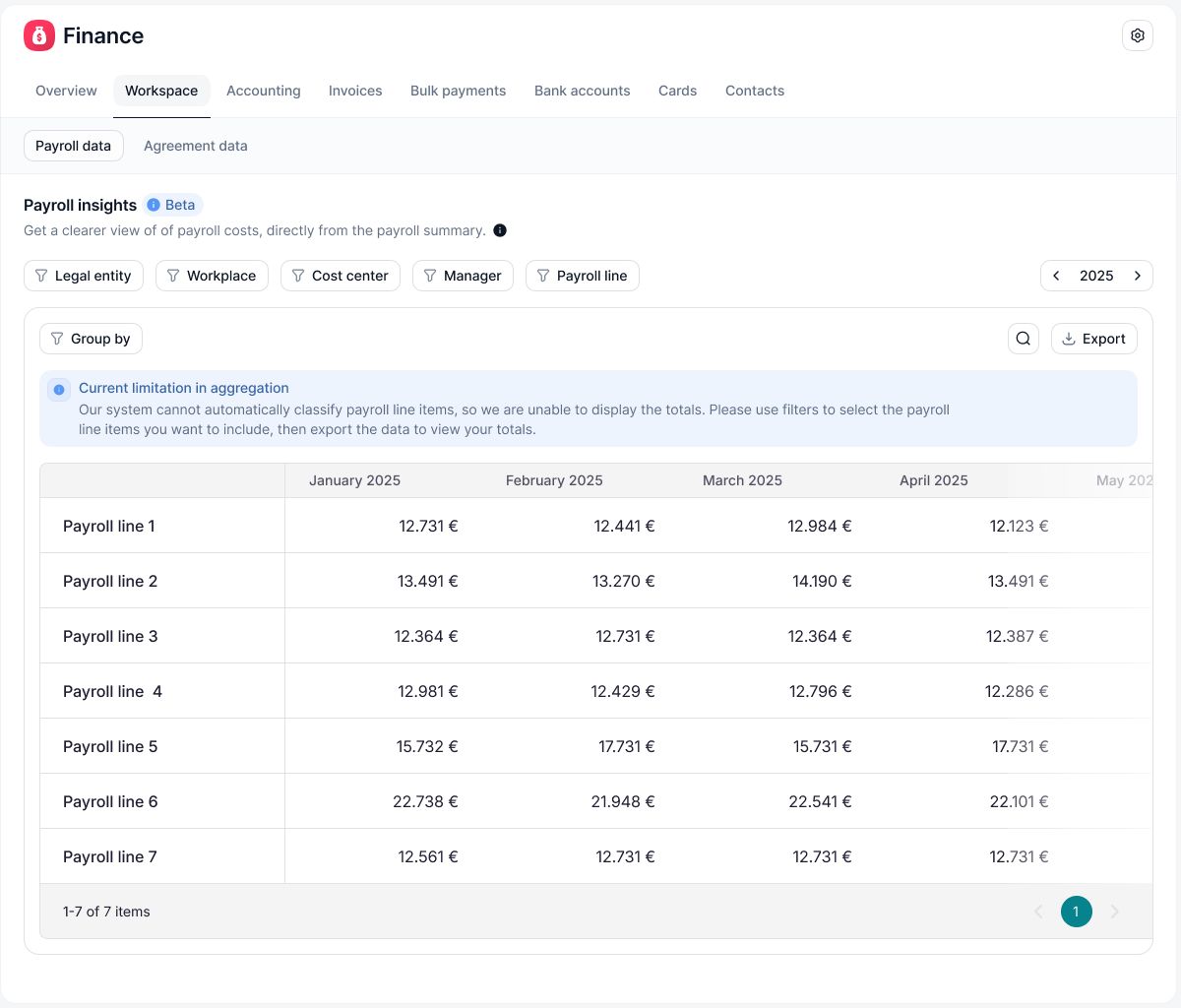Image resolution: width=1181 pixels, height=1008 pixels.
Task: Open the Legal entity filter
Action: [x=84, y=276]
